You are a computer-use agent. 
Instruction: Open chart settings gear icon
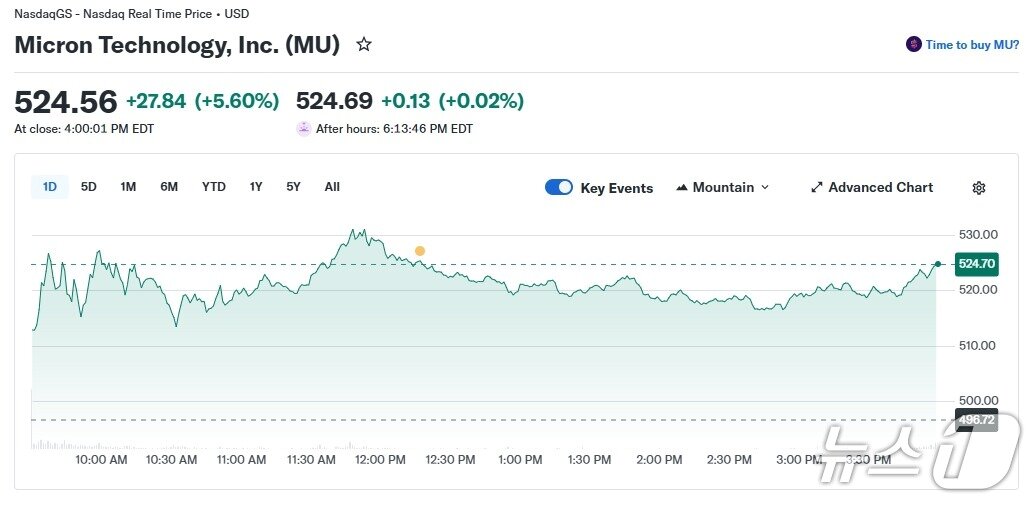point(979,188)
